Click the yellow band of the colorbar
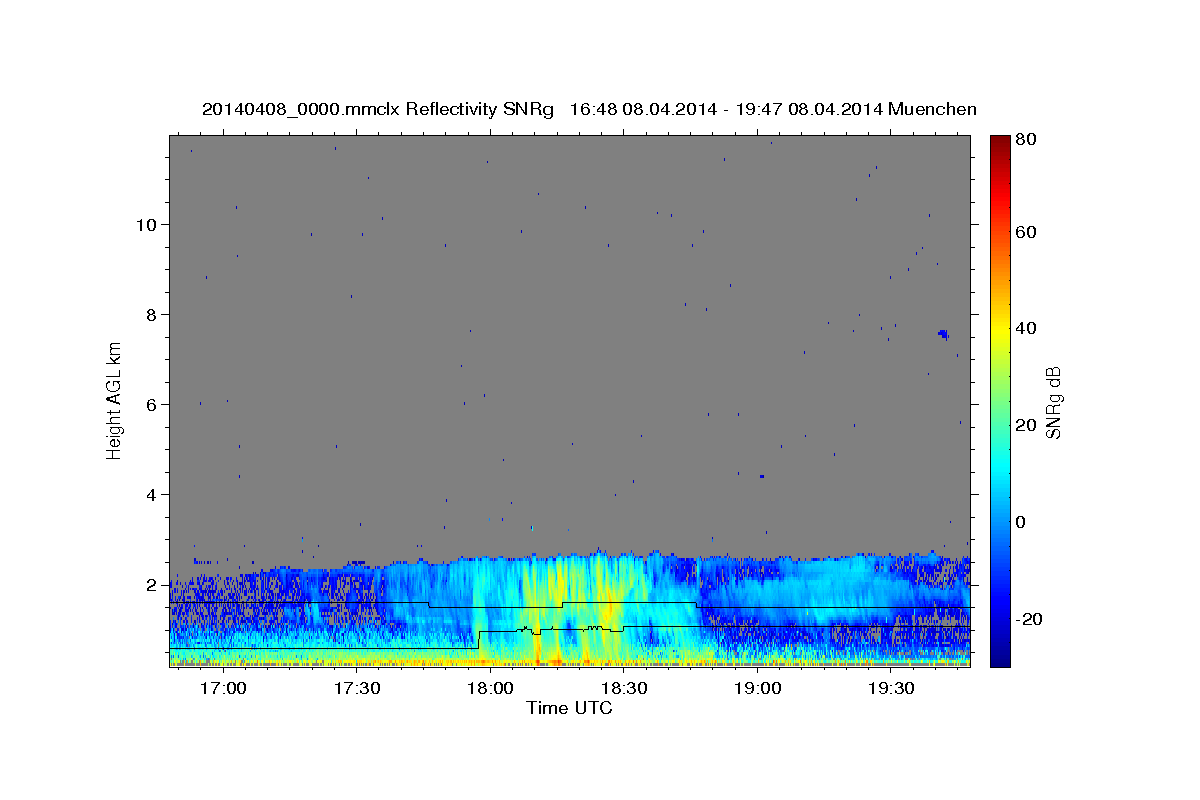Screen dimensions: 1200x800 (x=1000, y=330)
